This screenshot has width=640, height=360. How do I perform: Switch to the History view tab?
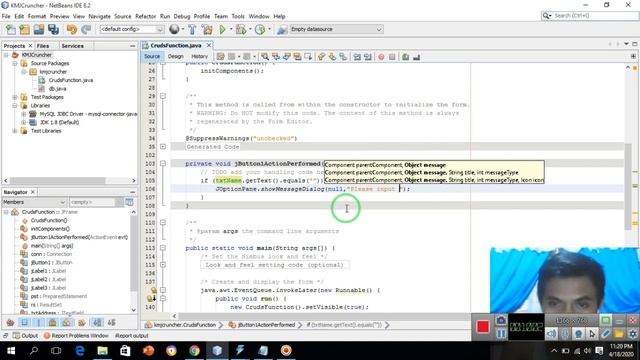[x=199, y=56]
